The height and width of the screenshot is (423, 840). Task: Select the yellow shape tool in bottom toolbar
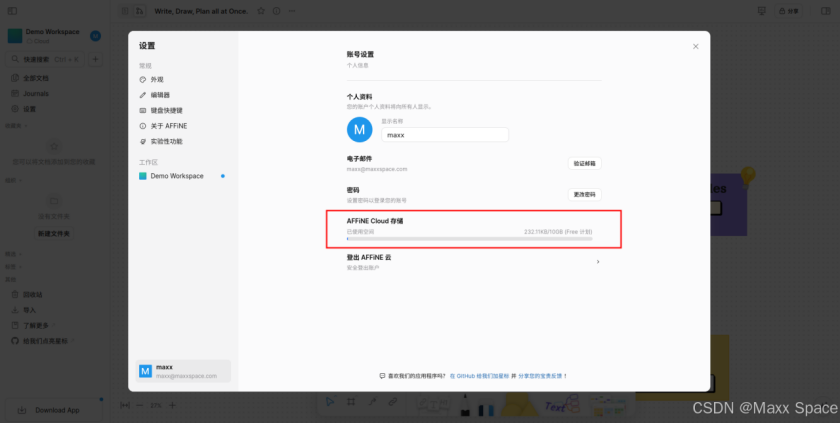[518, 405]
